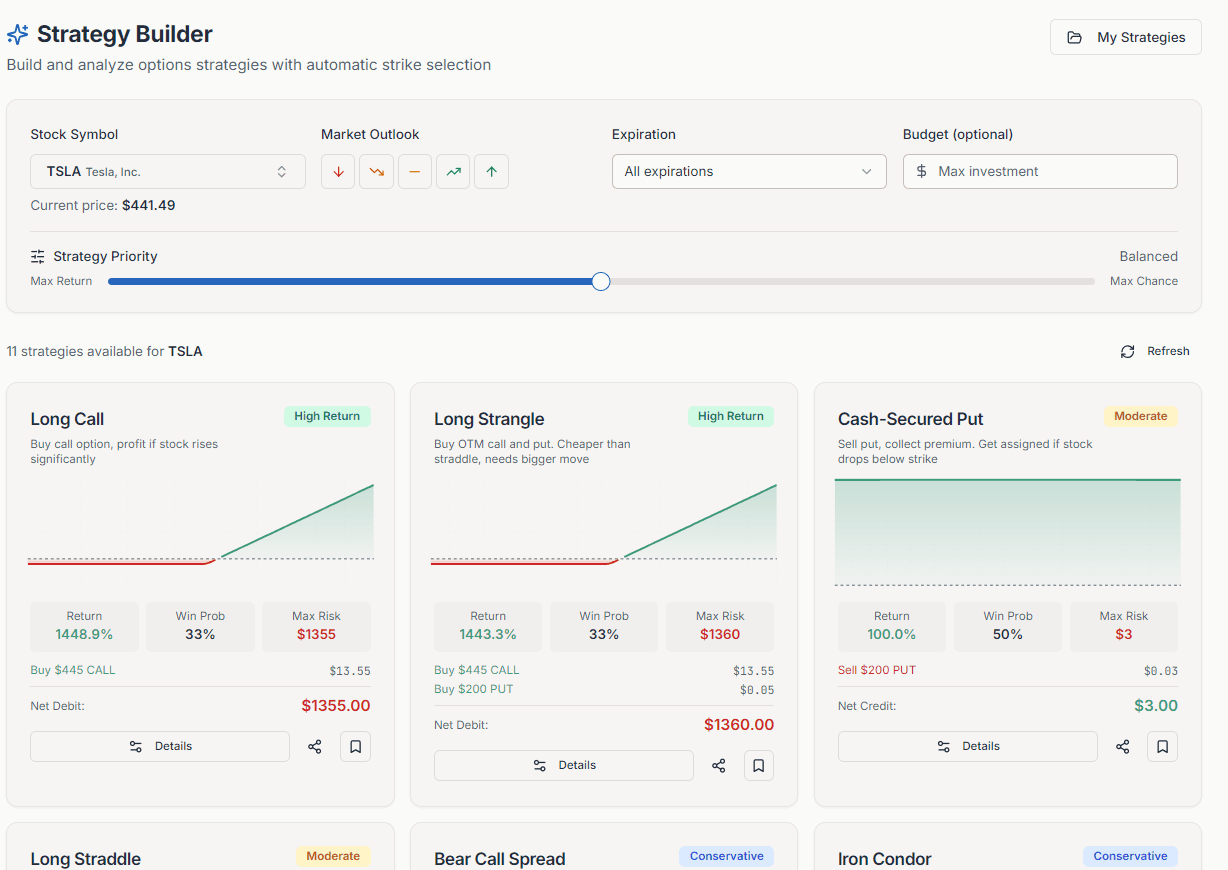The image size is (1228, 870).
Task: Bookmark the Cash-Secured Put strategy
Action: pyautogui.click(x=1162, y=747)
